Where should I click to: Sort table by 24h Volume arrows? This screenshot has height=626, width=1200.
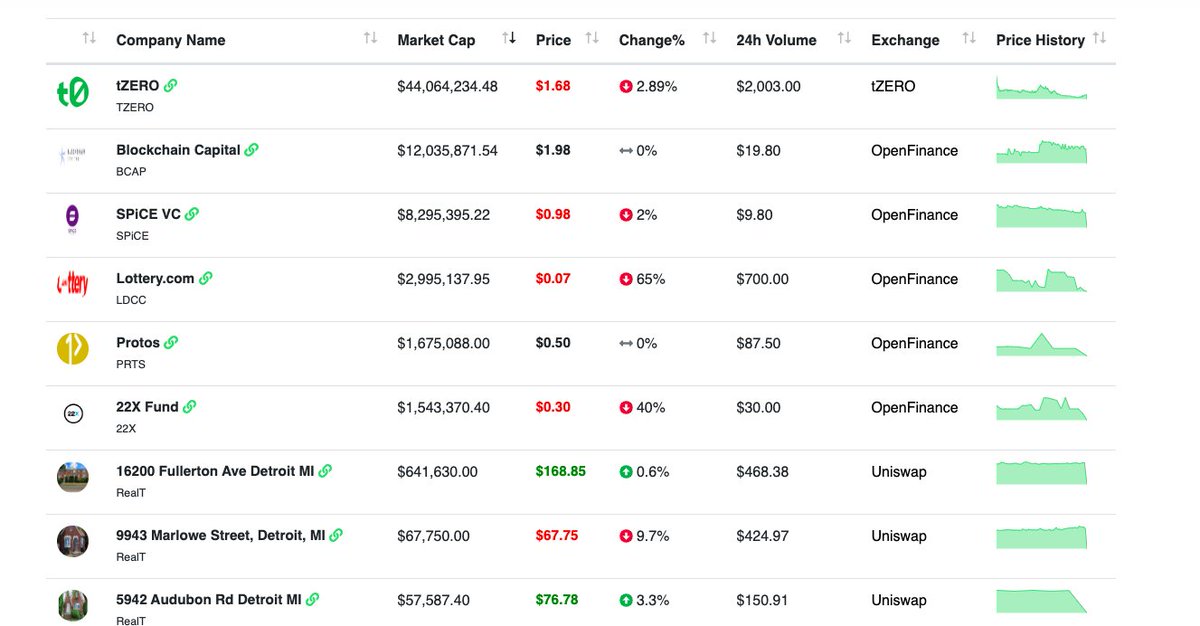point(844,39)
